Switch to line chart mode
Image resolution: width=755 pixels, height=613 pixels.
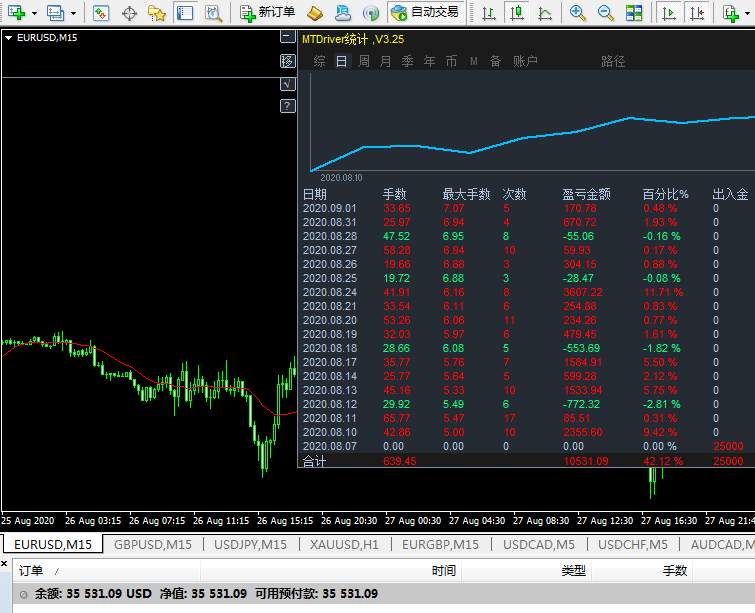coord(545,13)
